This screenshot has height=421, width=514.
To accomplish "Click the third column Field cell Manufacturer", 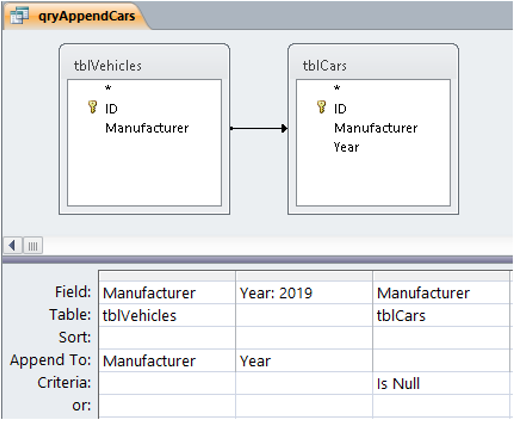I will (x=441, y=293).
